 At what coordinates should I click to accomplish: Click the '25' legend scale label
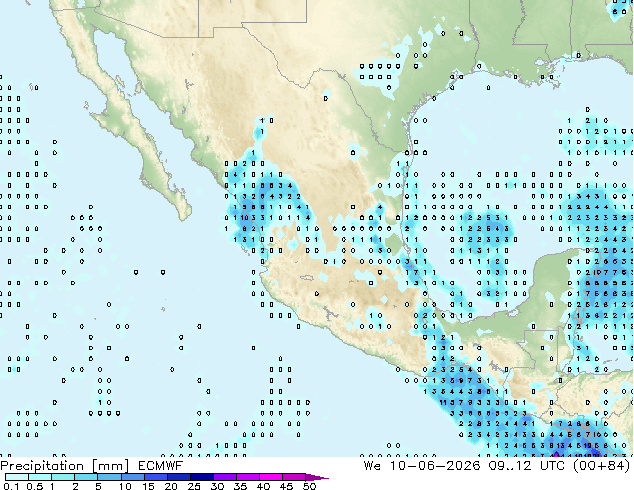[194, 486]
